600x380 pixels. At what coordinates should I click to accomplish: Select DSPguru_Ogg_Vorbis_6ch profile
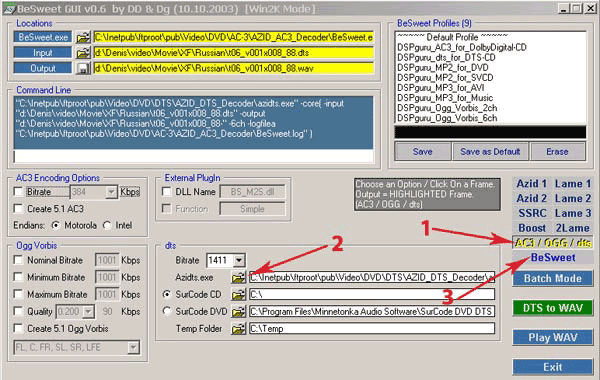coord(490,118)
